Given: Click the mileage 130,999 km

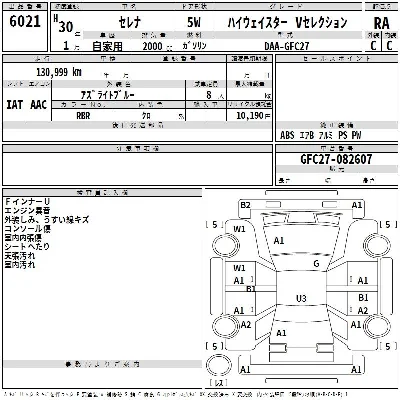Looking at the screenshot, I should click(x=59, y=72).
